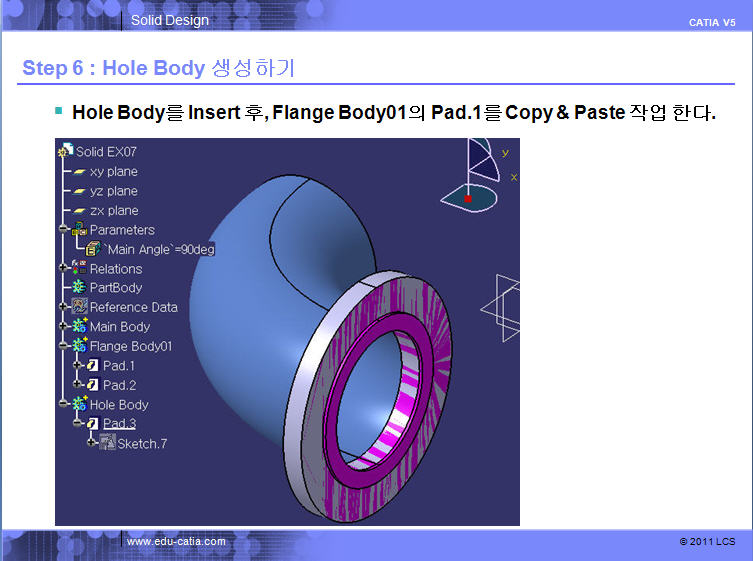
Task: Expand the Pad.2 node
Action: (77, 384)
